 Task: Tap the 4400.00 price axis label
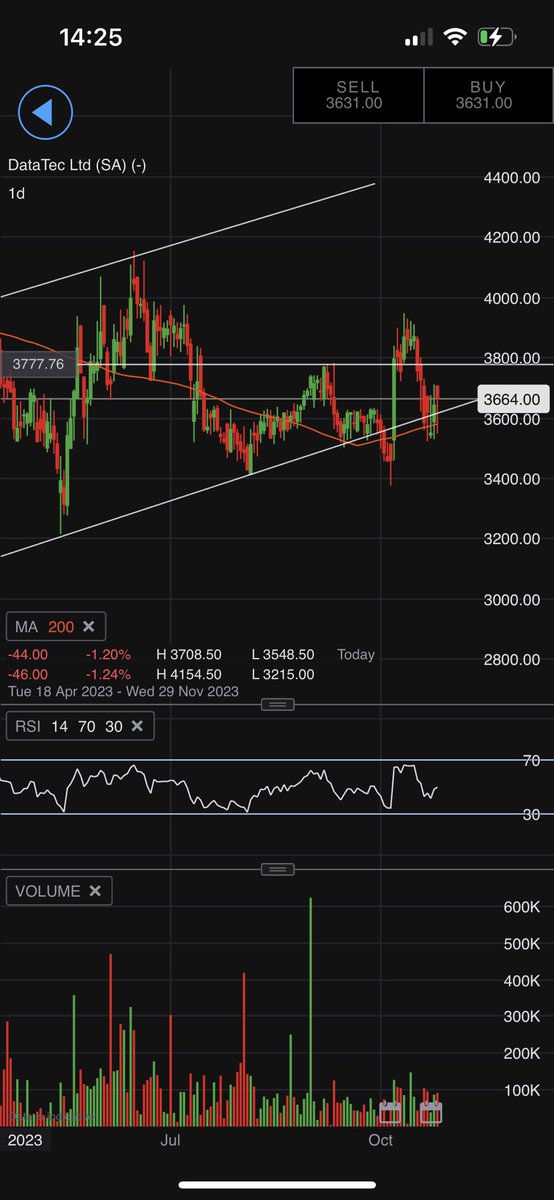point(512,177)
